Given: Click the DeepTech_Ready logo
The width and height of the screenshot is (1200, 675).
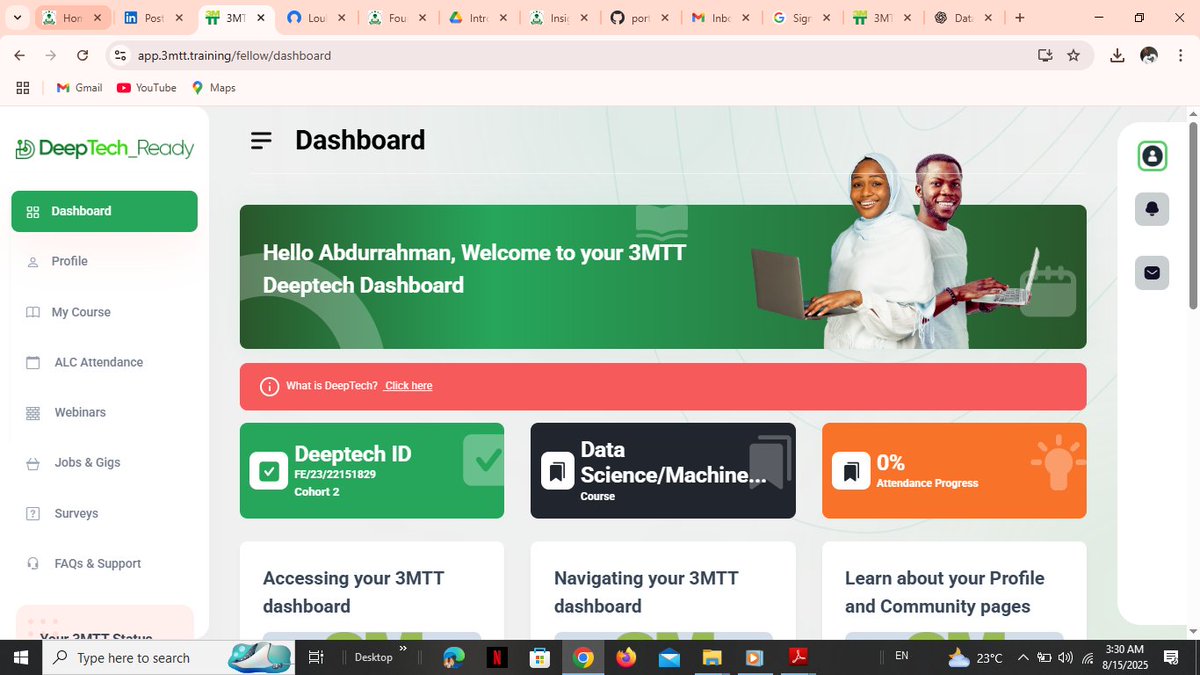Looking at the screenshot, I should (104, 147).
